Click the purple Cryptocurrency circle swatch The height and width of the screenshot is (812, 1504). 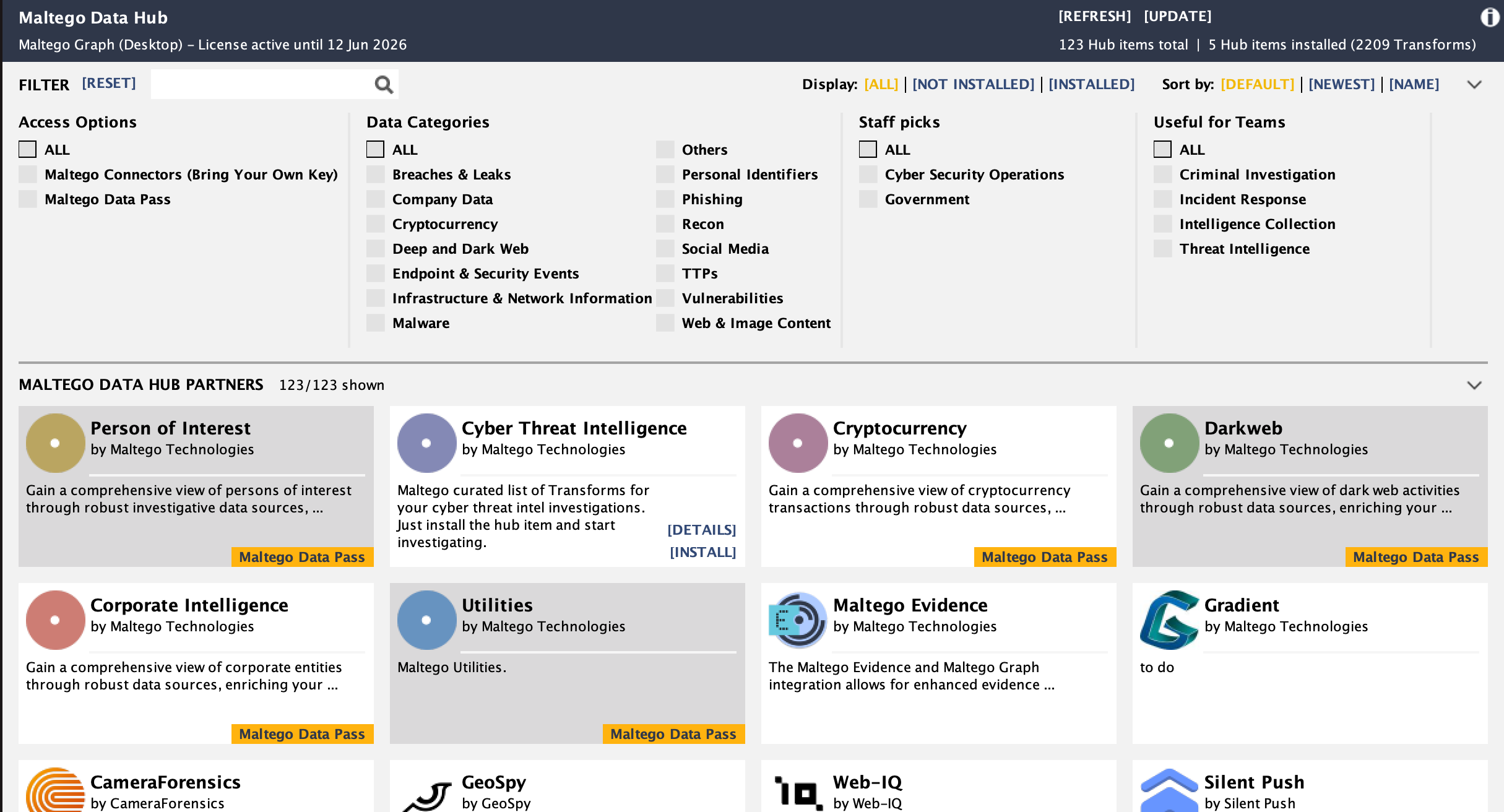(797, 443)
